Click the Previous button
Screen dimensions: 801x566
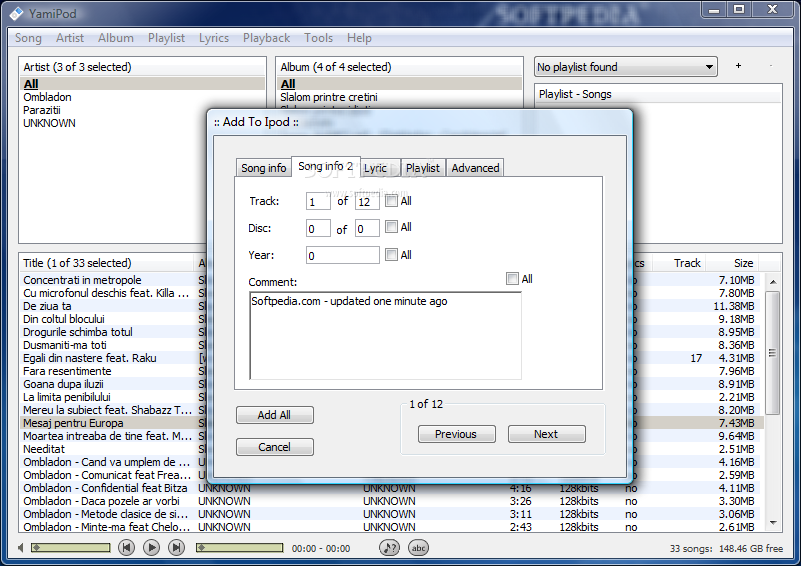pyautogui.click(x=456, y=434)
